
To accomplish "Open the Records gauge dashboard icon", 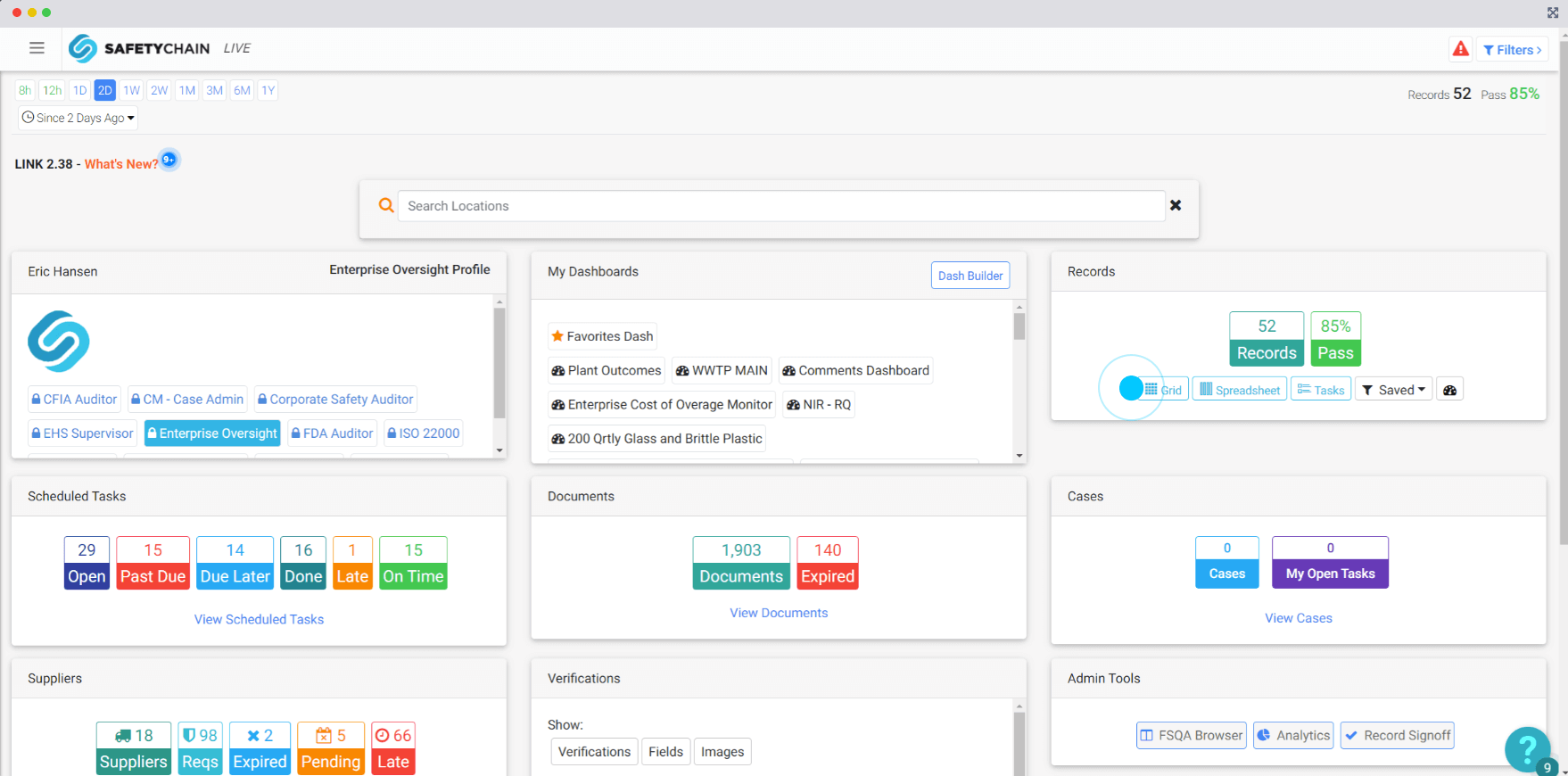I will [x=1449, y=390].
